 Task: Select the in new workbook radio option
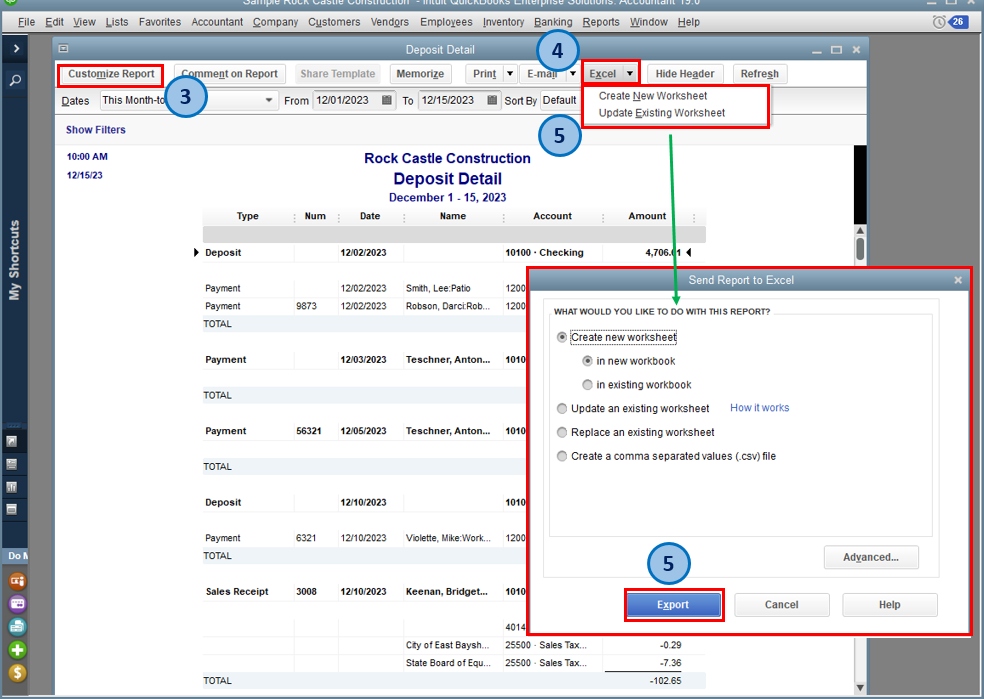coord(587,361)
